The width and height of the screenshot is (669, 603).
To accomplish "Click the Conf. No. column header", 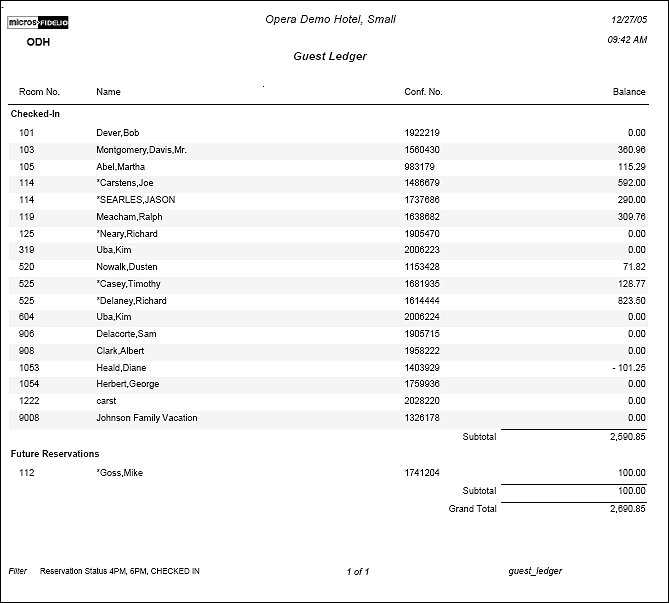I will click(423, 92).
